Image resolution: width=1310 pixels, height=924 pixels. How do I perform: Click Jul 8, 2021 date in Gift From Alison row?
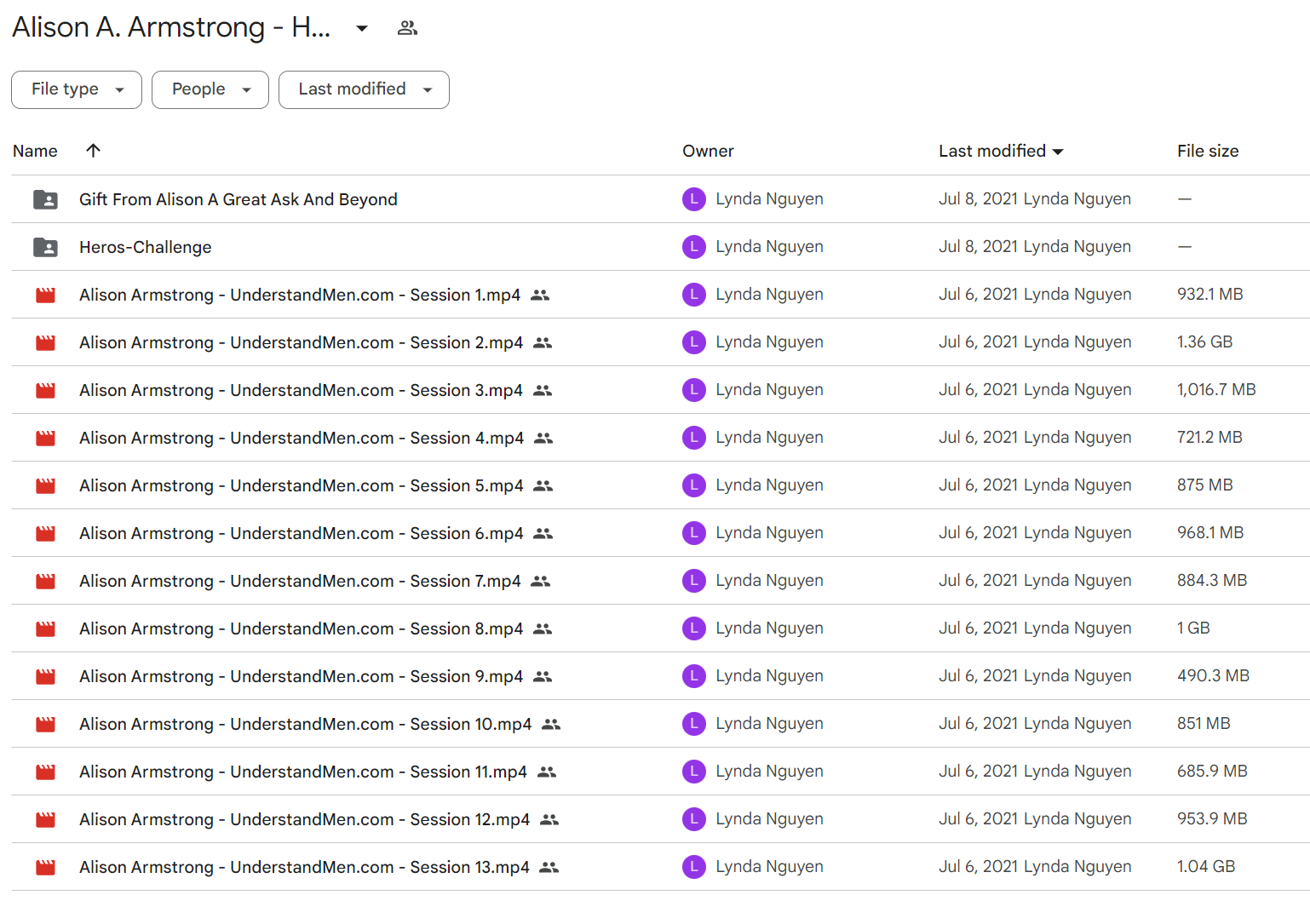pyautogui.click(x=979, y=199)
